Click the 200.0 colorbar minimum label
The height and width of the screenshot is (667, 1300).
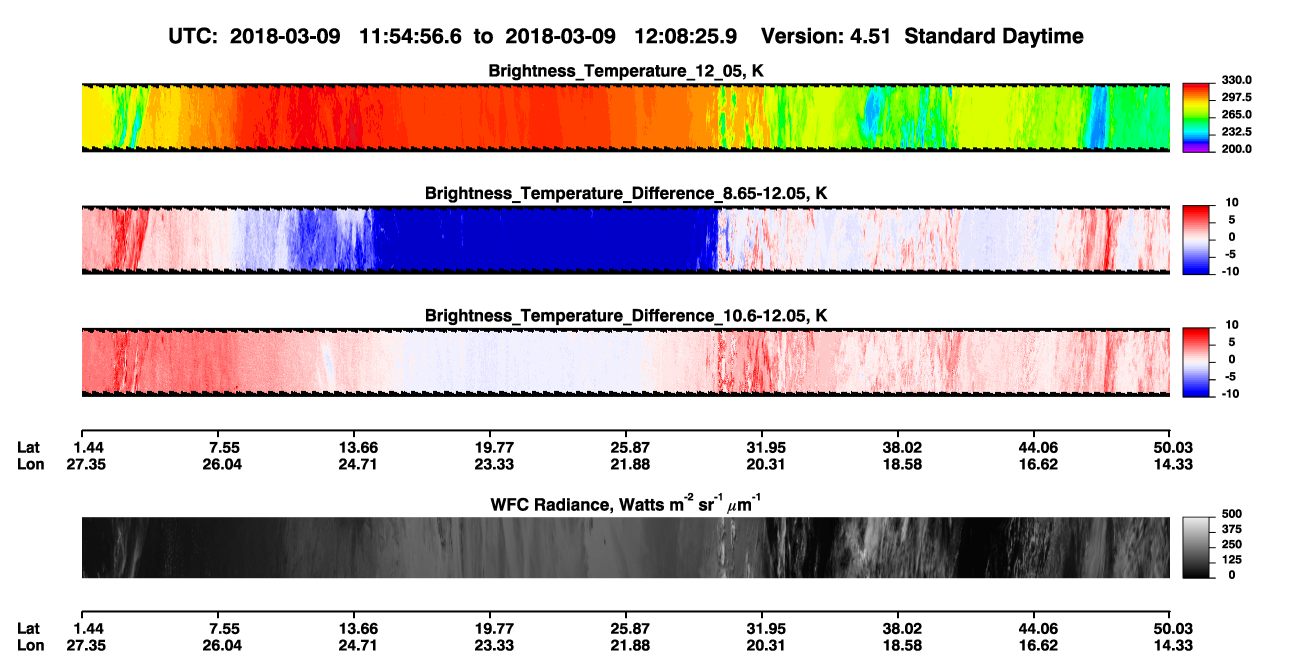tap(1236, 149)
